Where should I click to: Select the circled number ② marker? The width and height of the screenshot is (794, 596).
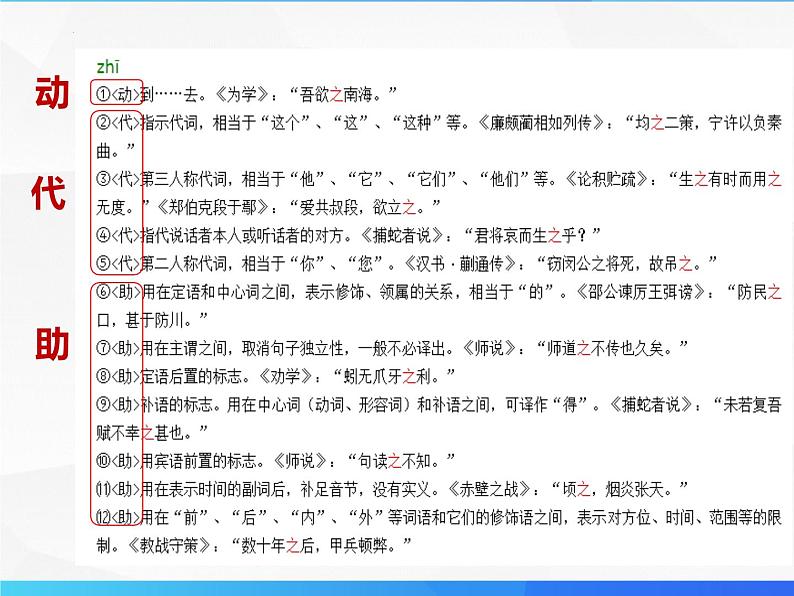pos(101,123)
